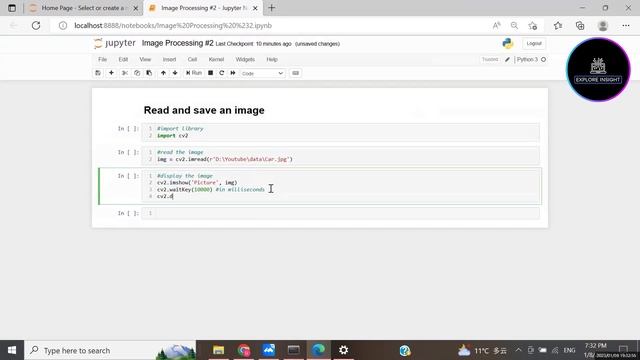Select the Image Processing #2 browser tab
Viewport: 640px width, 360px height.
click(x=202, y=8)
